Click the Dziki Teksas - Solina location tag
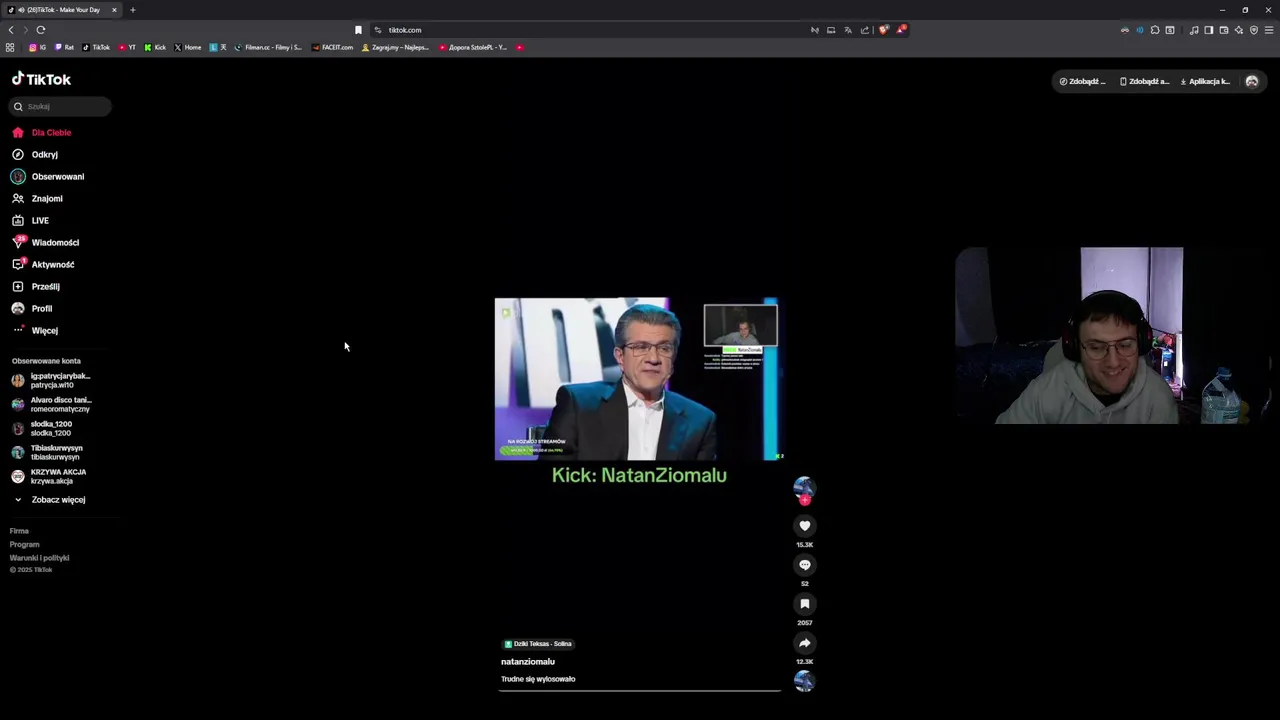Screen dimensions: 1280x720 tap(539, 644)
